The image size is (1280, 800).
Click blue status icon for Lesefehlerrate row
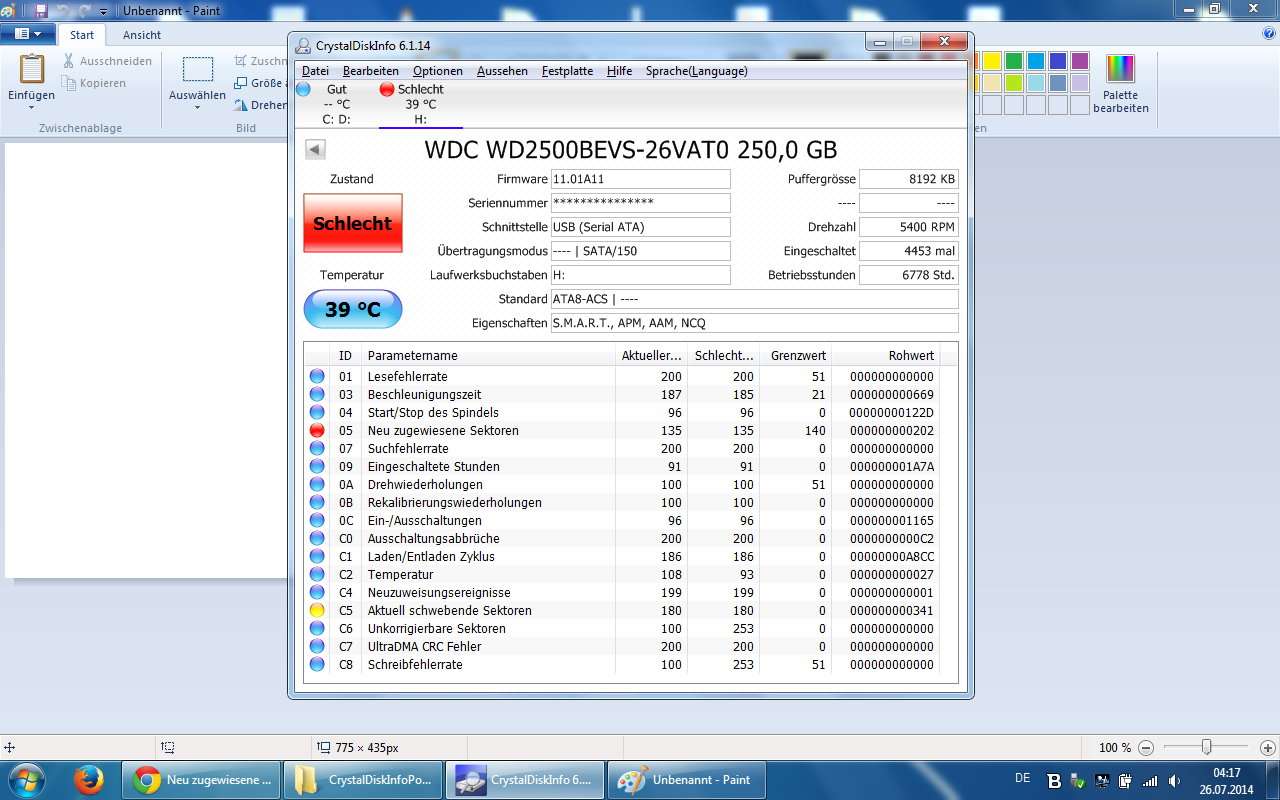(317, 376)
